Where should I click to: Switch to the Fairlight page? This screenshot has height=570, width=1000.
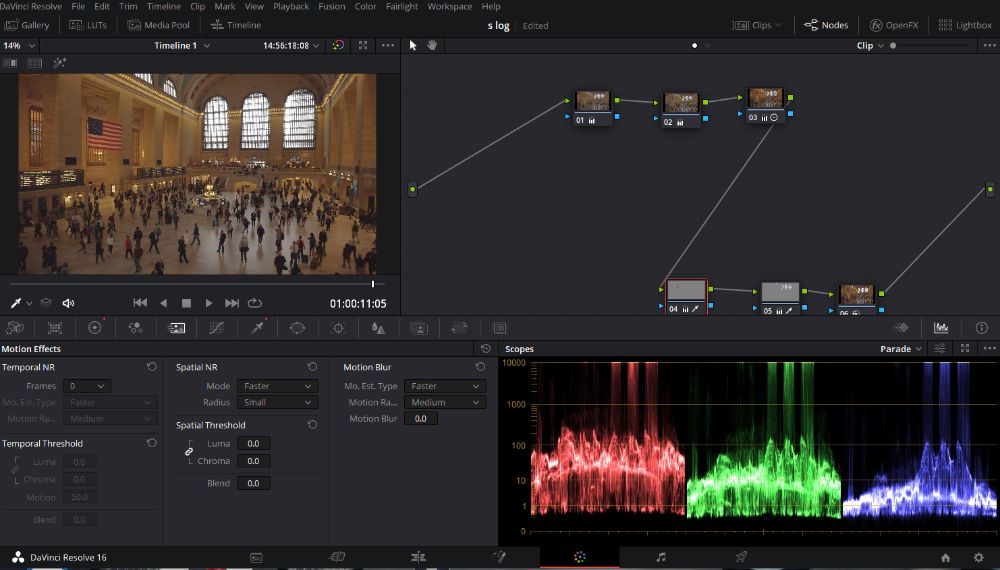[660, 557]
